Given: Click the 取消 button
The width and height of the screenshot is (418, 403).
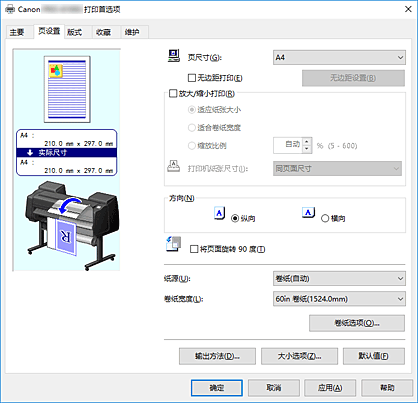Looking at the screenshot, I should pos(274,388).
